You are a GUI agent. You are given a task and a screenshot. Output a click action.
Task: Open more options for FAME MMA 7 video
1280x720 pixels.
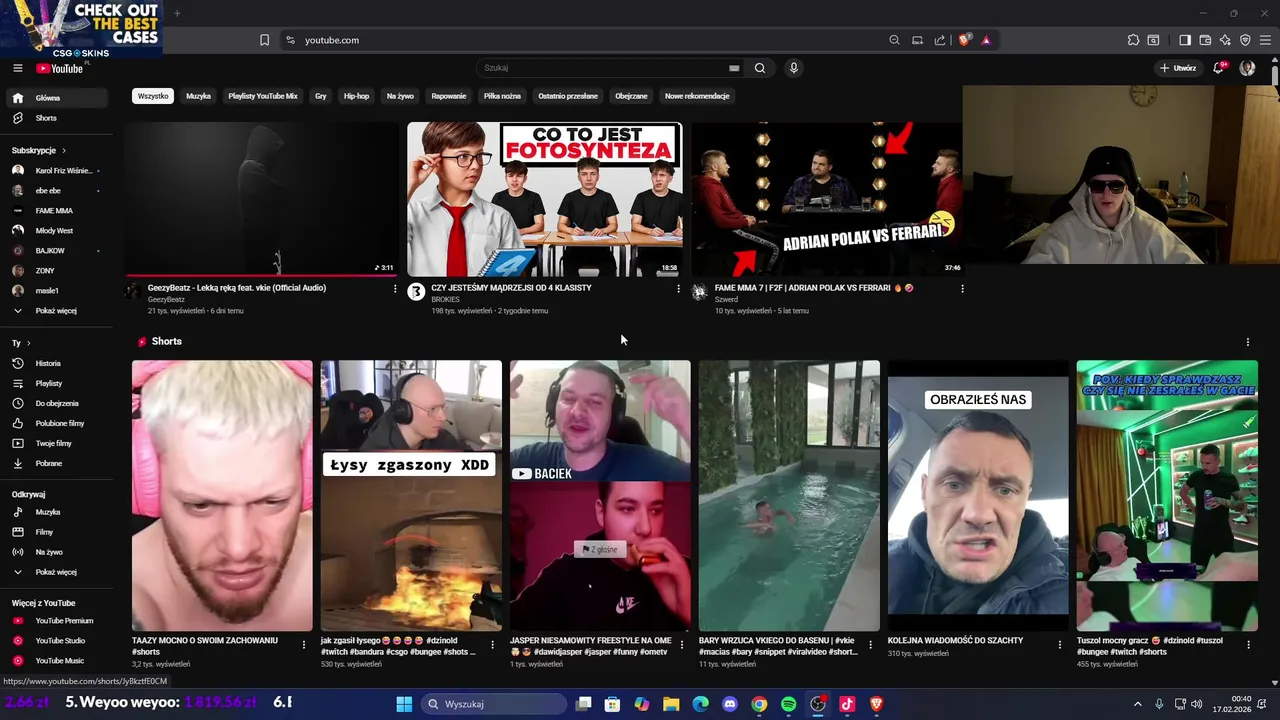tap(962, 289)
